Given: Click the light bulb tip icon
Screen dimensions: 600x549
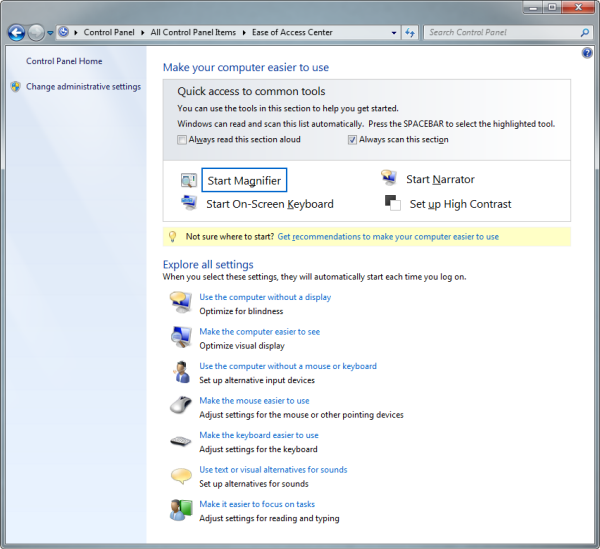Looking at the screenshot, I should (173, 237).
